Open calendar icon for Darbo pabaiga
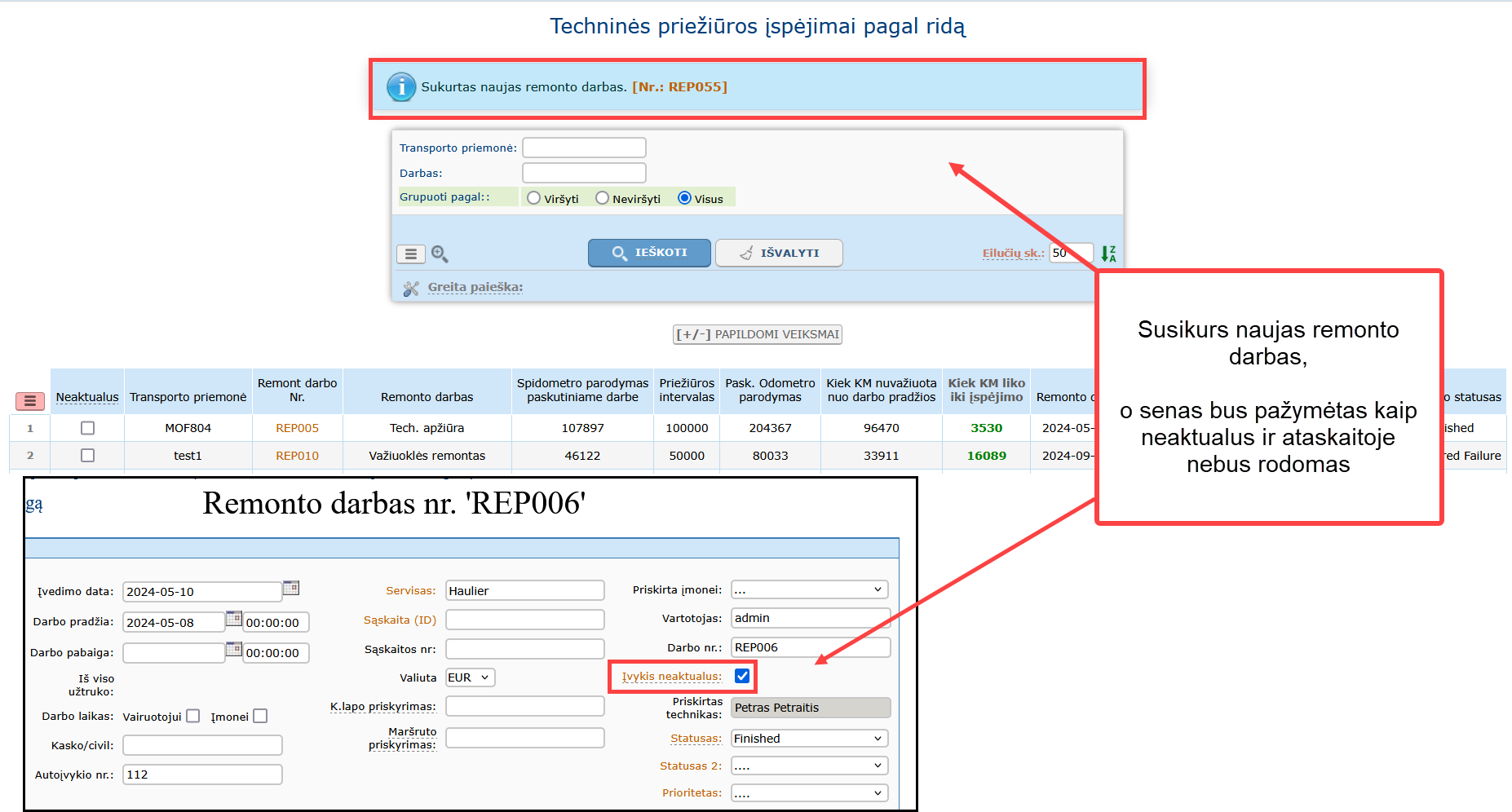This screenshot has width=1512, height=812. pos(234,650)
